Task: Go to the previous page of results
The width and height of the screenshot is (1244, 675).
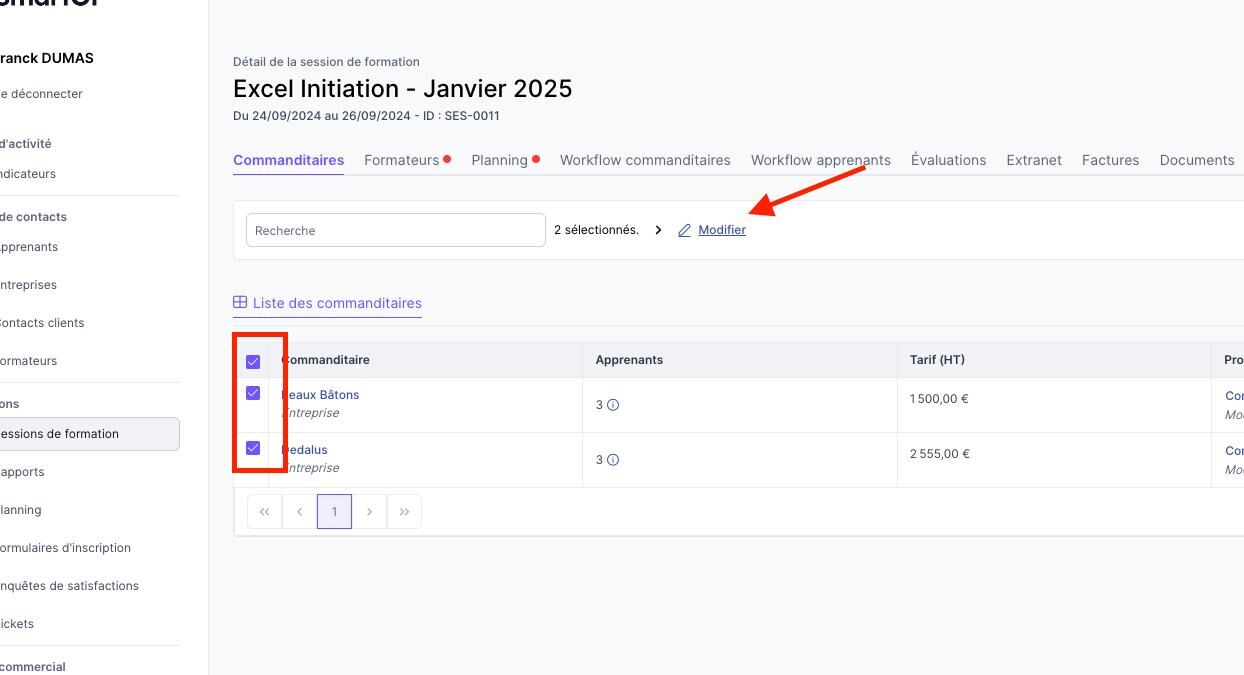Action: click(299, 512)
